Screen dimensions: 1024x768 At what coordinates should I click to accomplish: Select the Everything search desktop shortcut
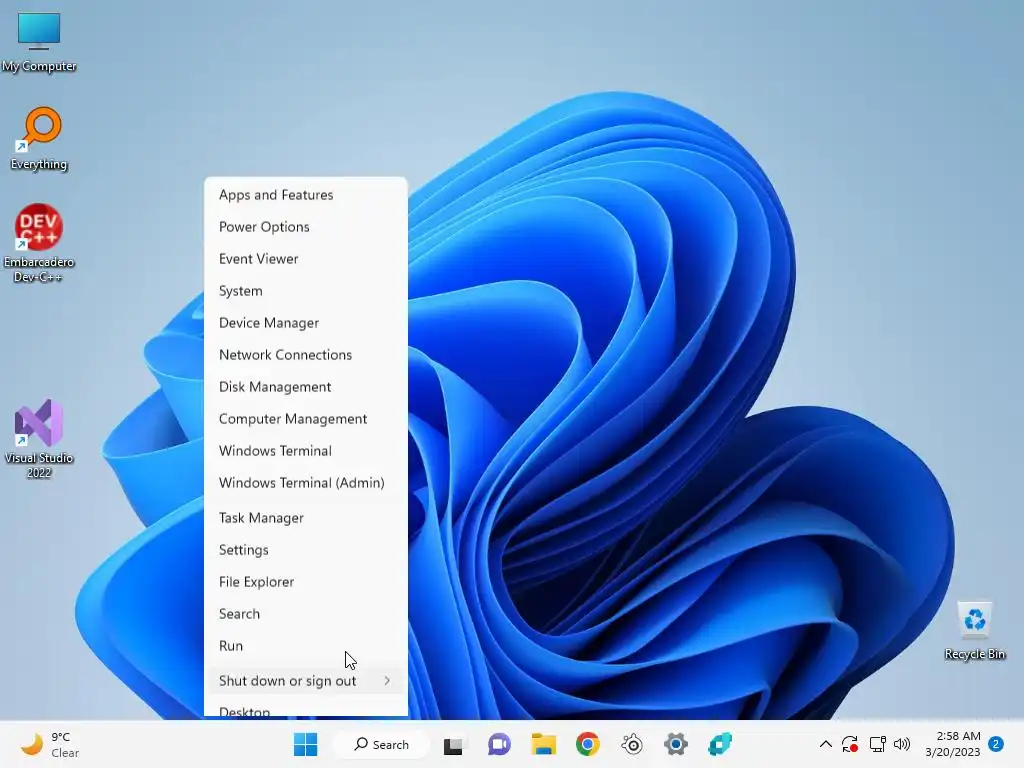tap(39, 138)
